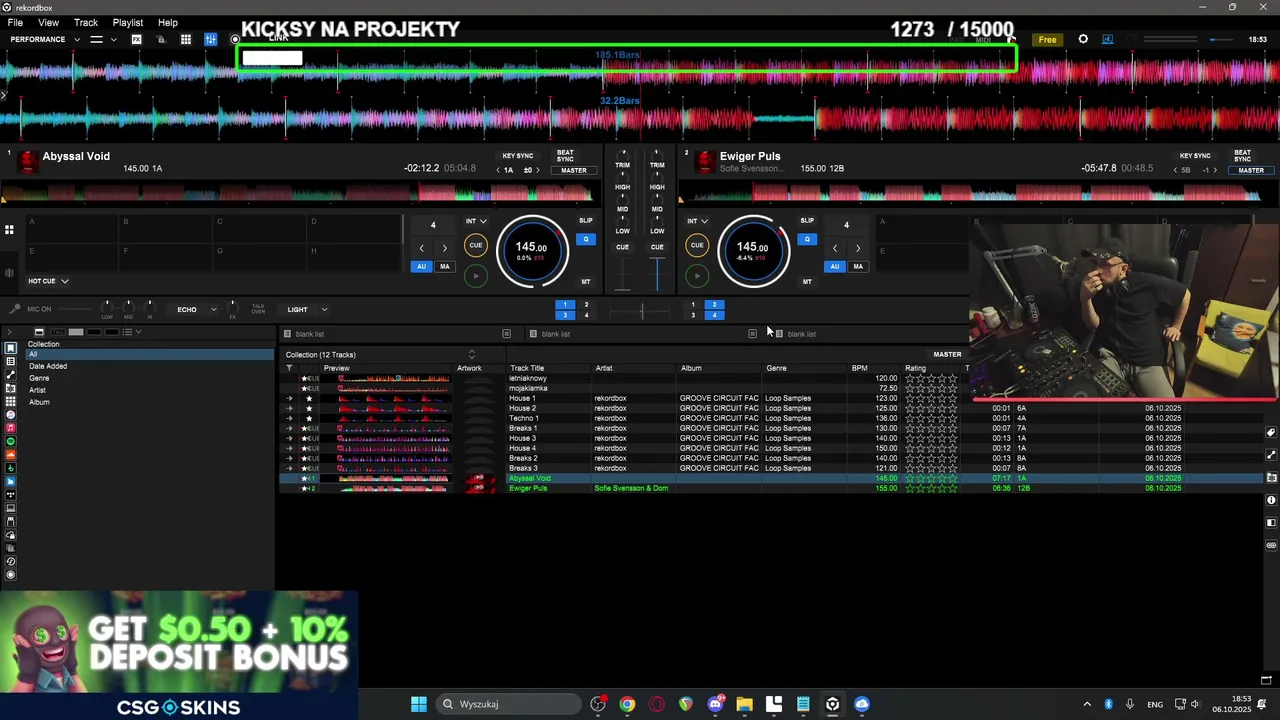
Task: Select the Collection icon in the left sidebar
Action: (x=11, y=348)
